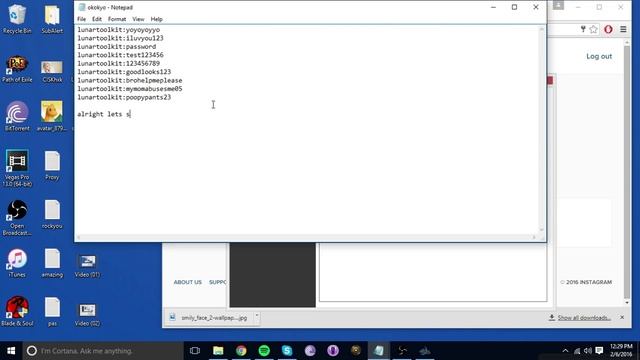Viewport: 640px width, 360px height.
Task: Open the browser hamburger menu
Action: 623,29
